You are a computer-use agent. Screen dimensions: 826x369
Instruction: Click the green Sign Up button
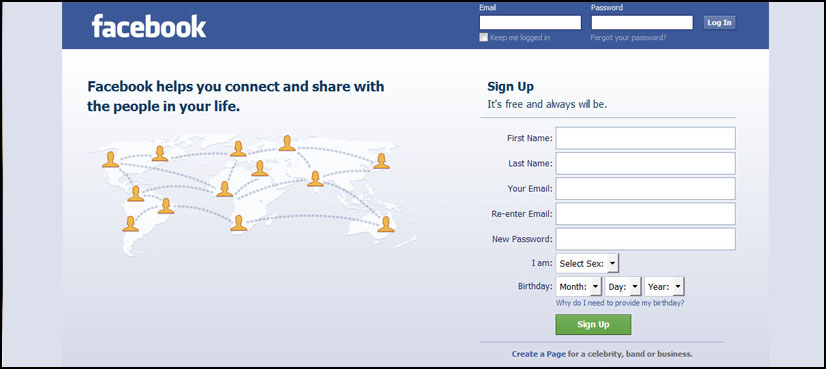[593, 324]
